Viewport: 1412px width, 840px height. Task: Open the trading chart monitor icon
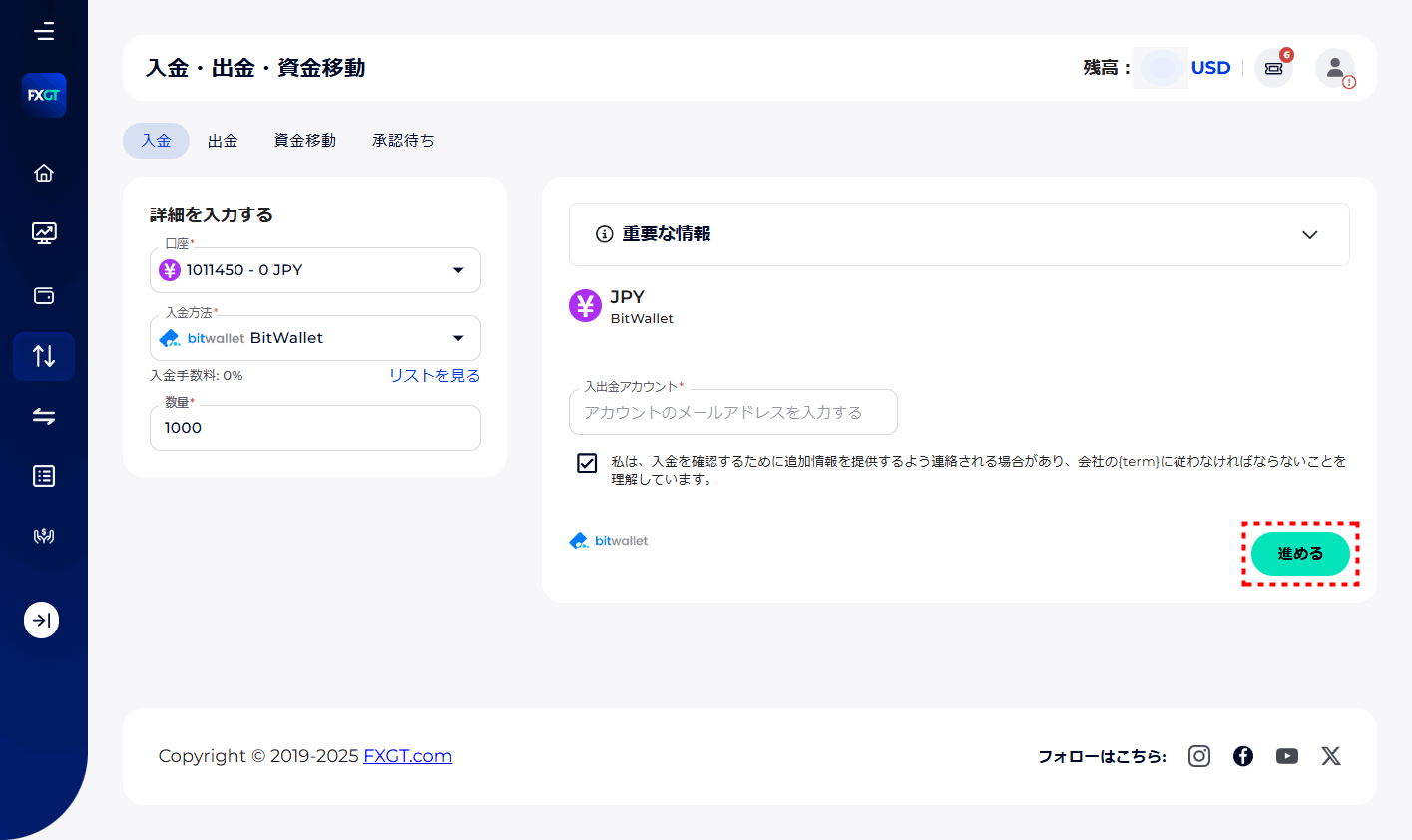pyautogui.click(x=44, y=233)
